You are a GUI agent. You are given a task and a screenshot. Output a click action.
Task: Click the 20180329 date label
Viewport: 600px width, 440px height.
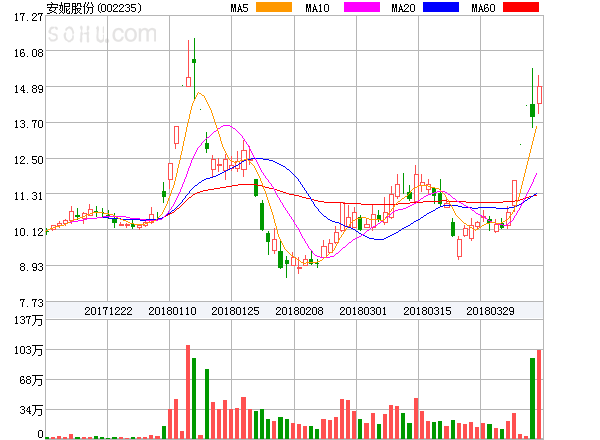490,311
